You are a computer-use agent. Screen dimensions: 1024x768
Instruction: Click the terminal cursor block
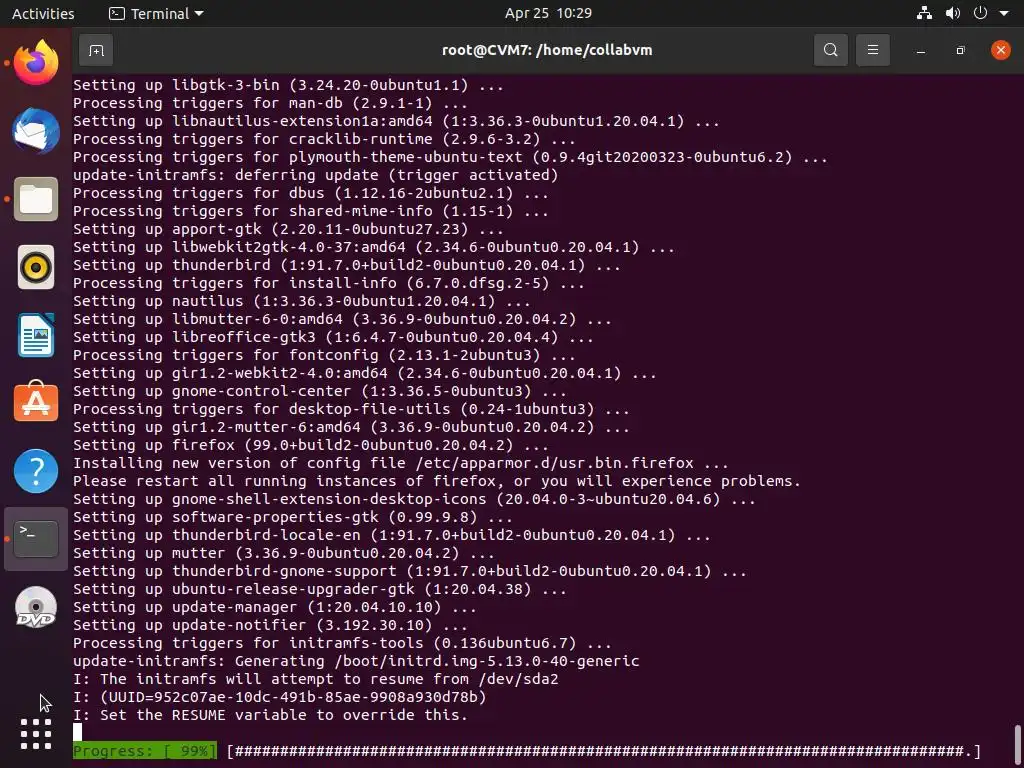tap(77, 733)
